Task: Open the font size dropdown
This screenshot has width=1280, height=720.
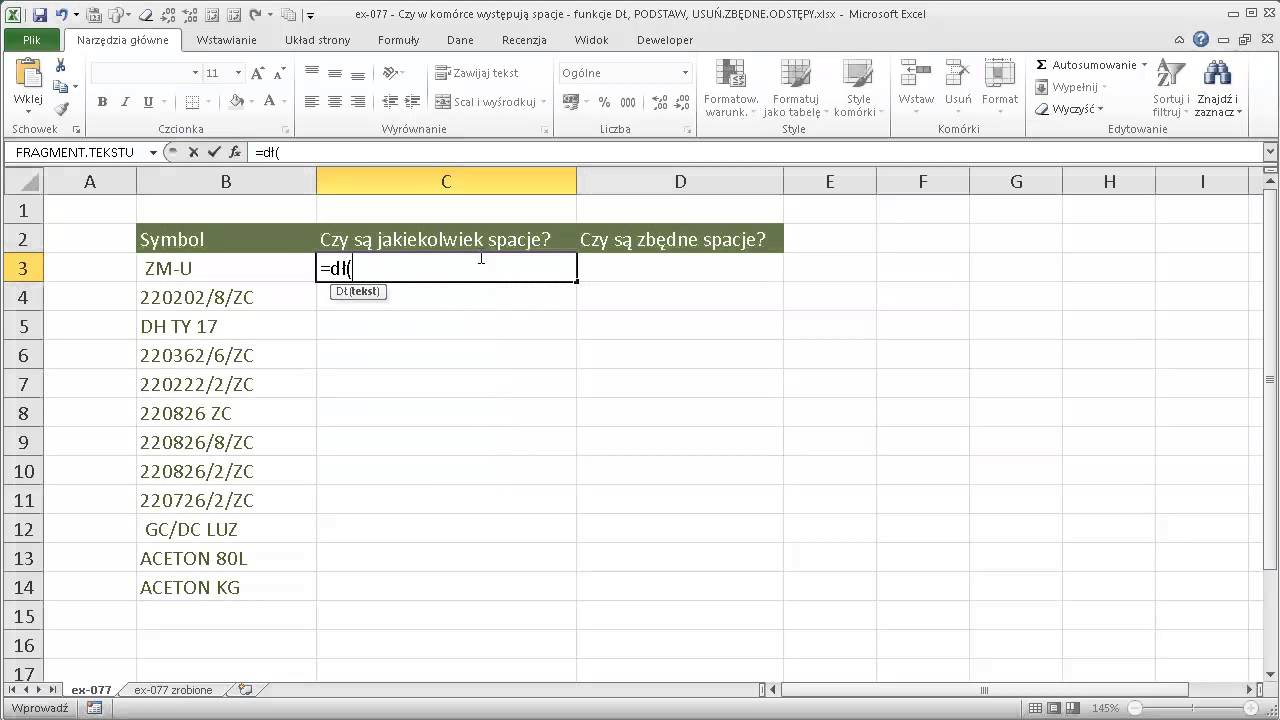Action: [237, 73]
